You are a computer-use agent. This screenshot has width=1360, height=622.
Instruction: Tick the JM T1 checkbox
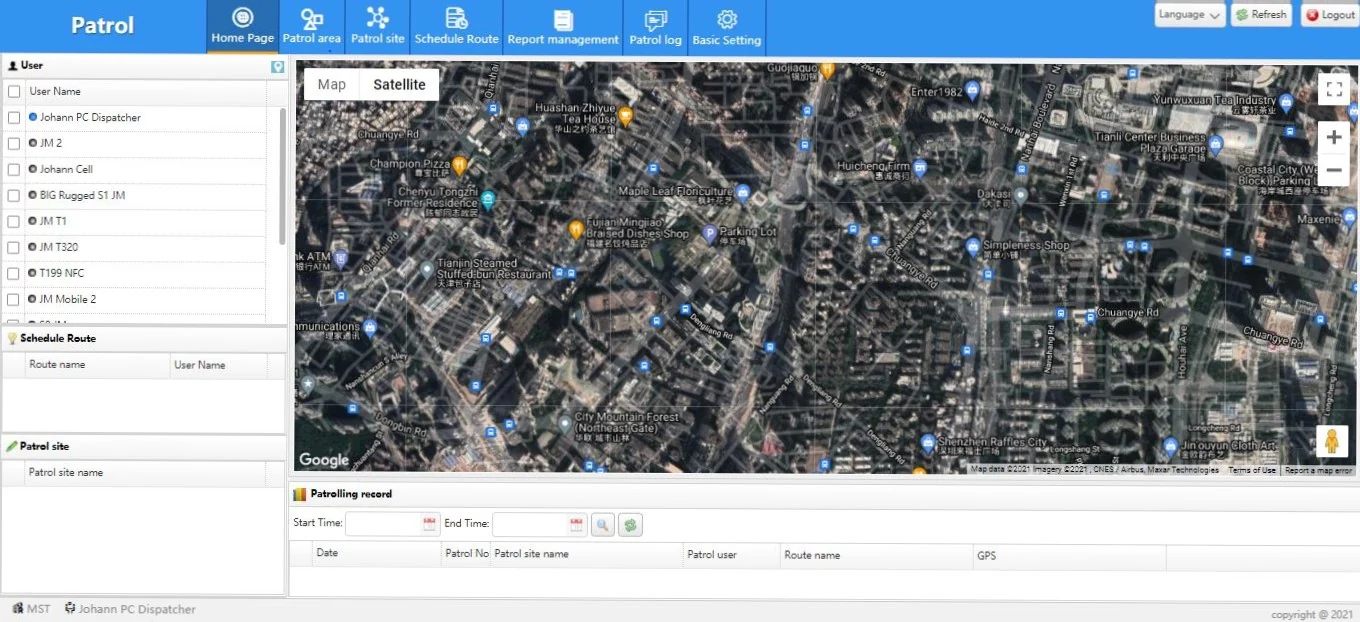click(14, 222)
